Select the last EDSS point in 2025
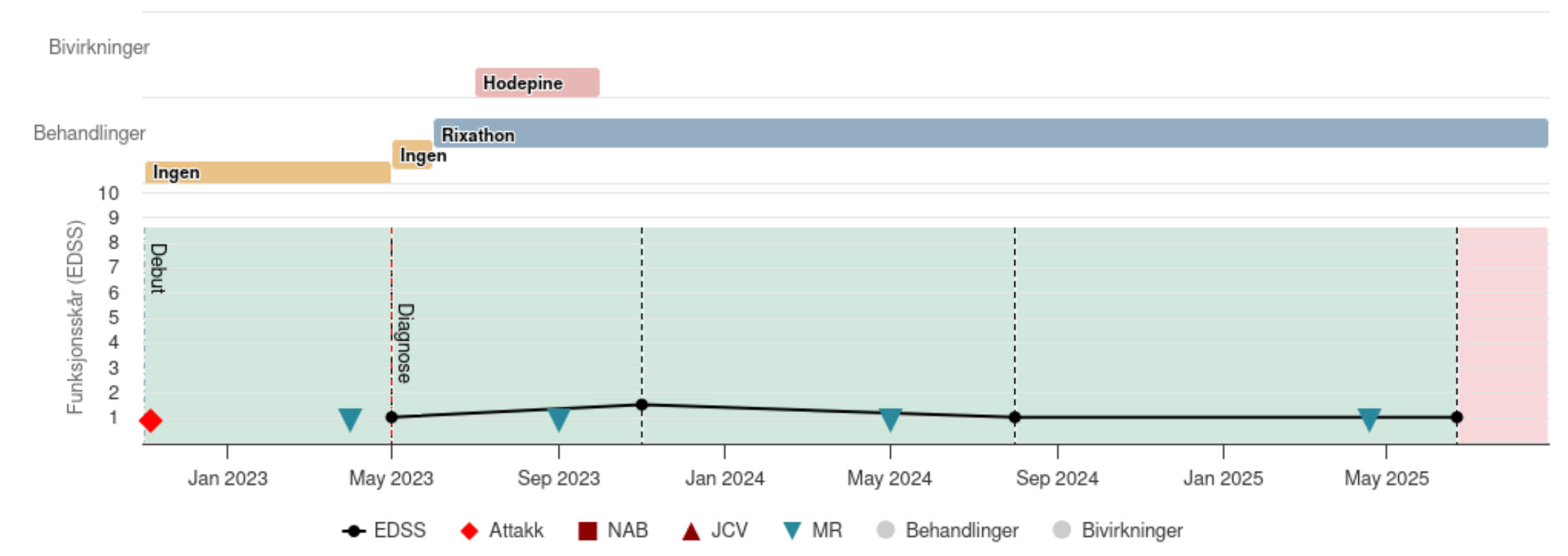Image resolution: width=1568 pixels, height=556 pixels. click(1456, 417)
